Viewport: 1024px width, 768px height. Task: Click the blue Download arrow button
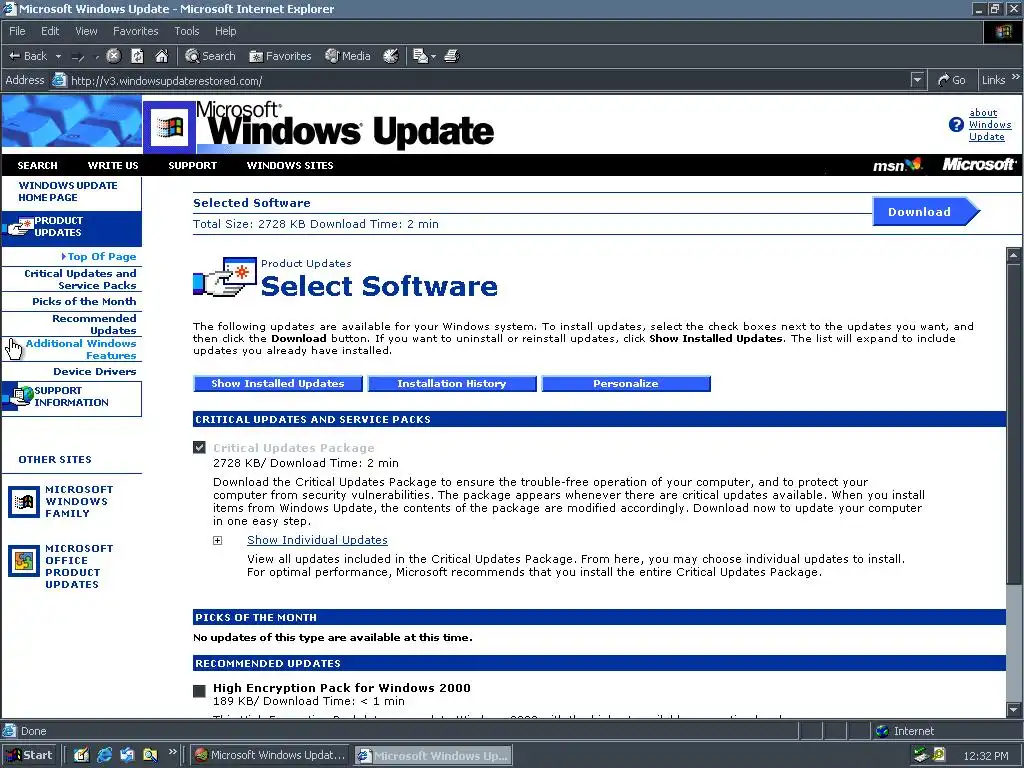[x=925, y=212]
